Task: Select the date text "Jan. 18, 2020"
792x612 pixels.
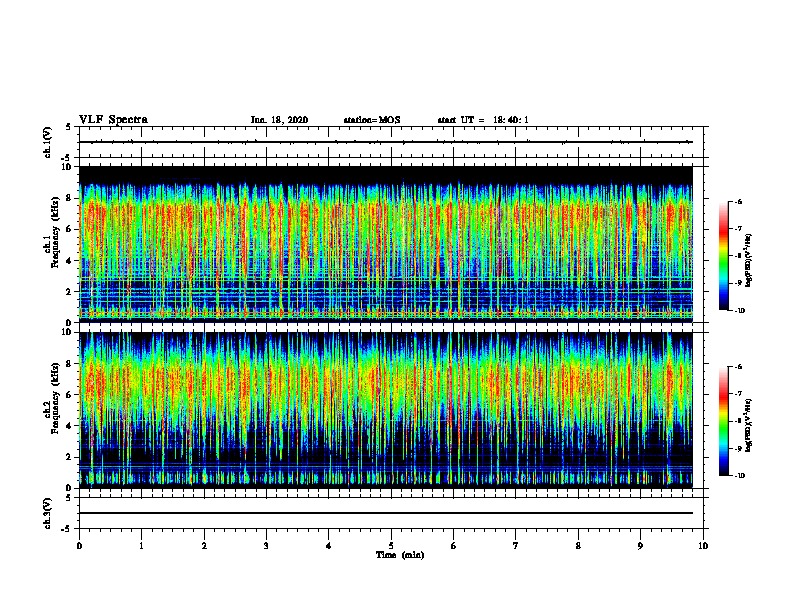Action: point(279,120)
